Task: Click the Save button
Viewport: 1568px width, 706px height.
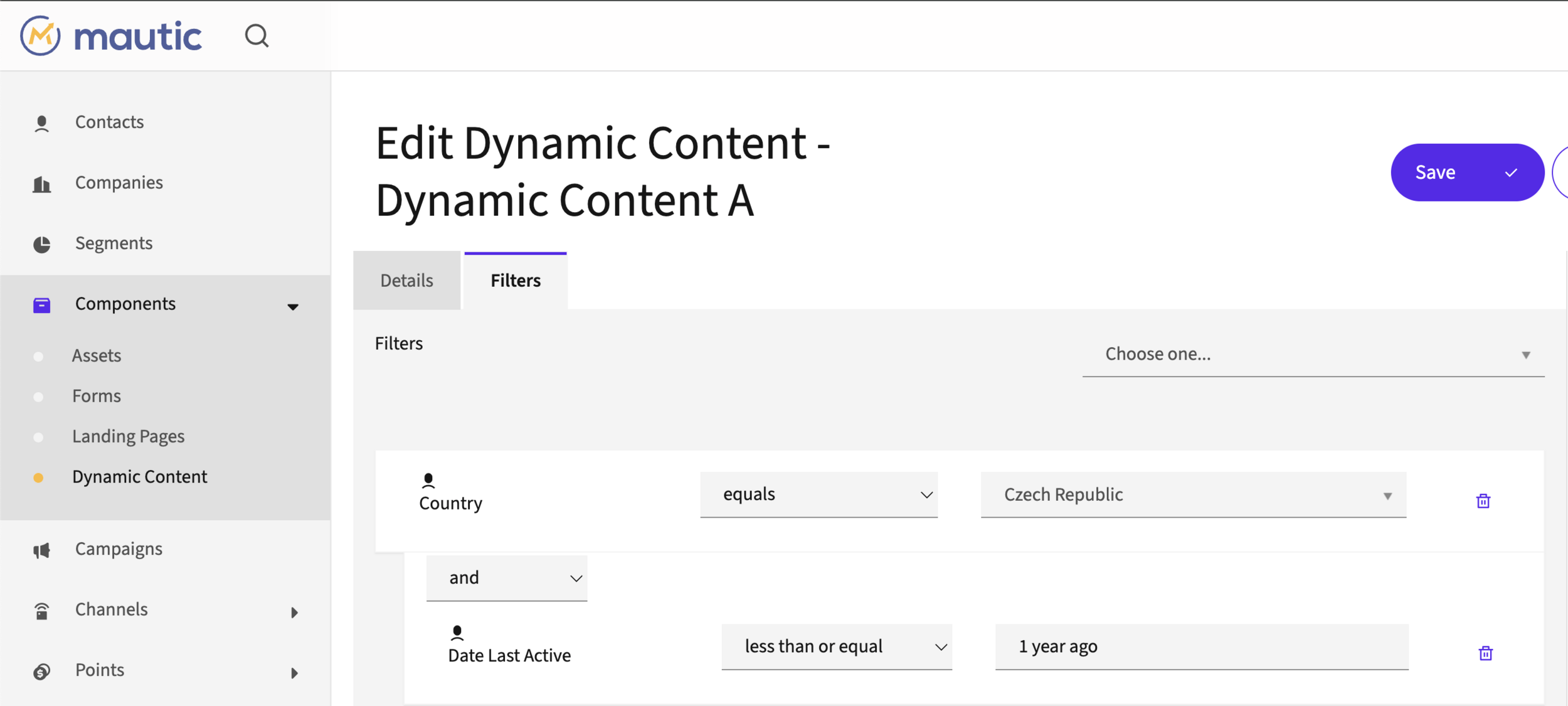Action: tap(1435, 173)
